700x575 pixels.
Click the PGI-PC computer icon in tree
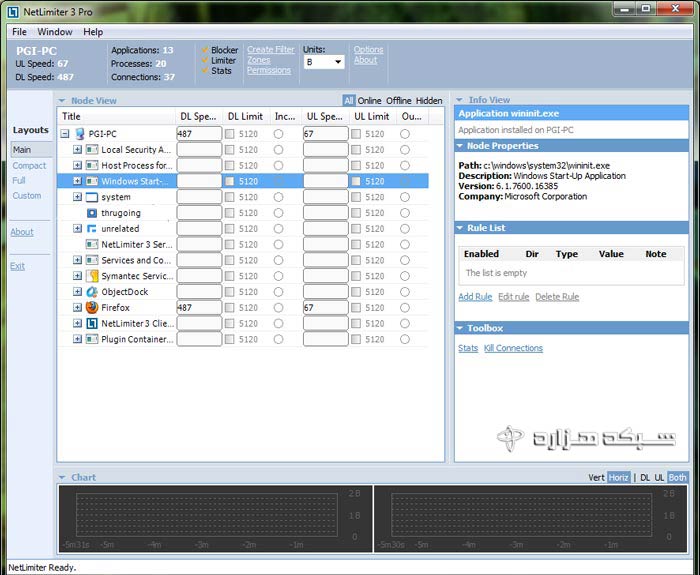click(80, 134)
